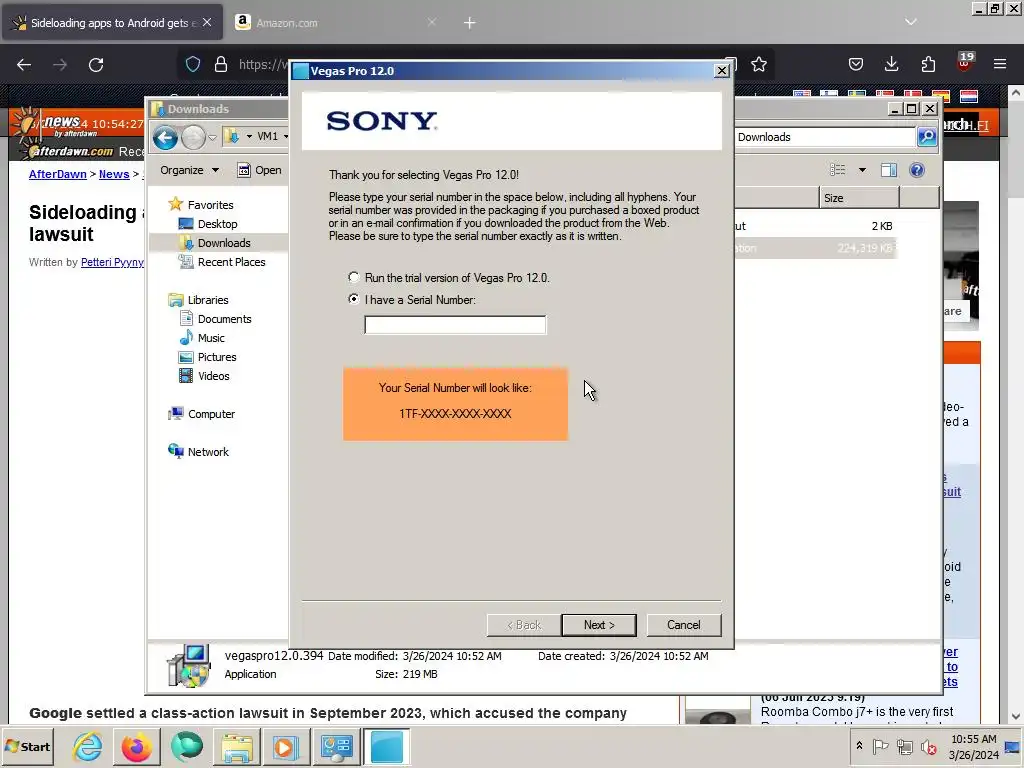Open the control panel taskbar icon
1024x768 pixels.
[336, 746]
